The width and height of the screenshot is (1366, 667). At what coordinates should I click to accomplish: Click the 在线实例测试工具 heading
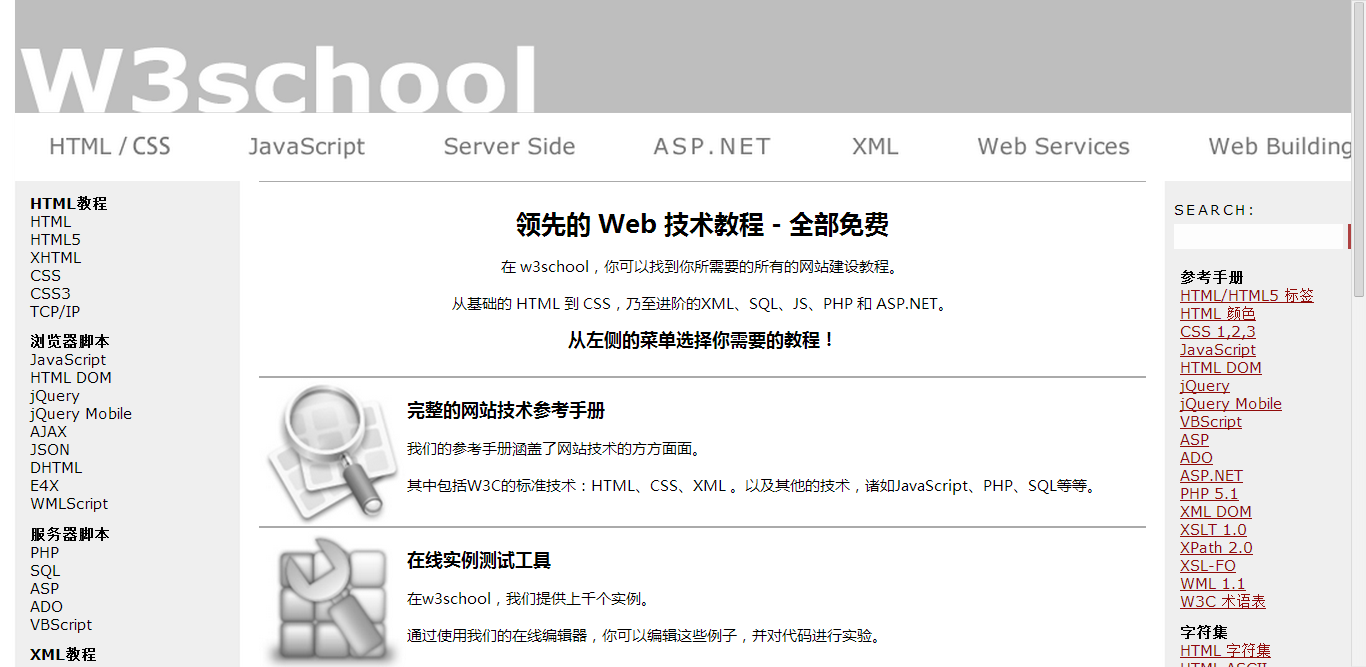tap(479, 561)
